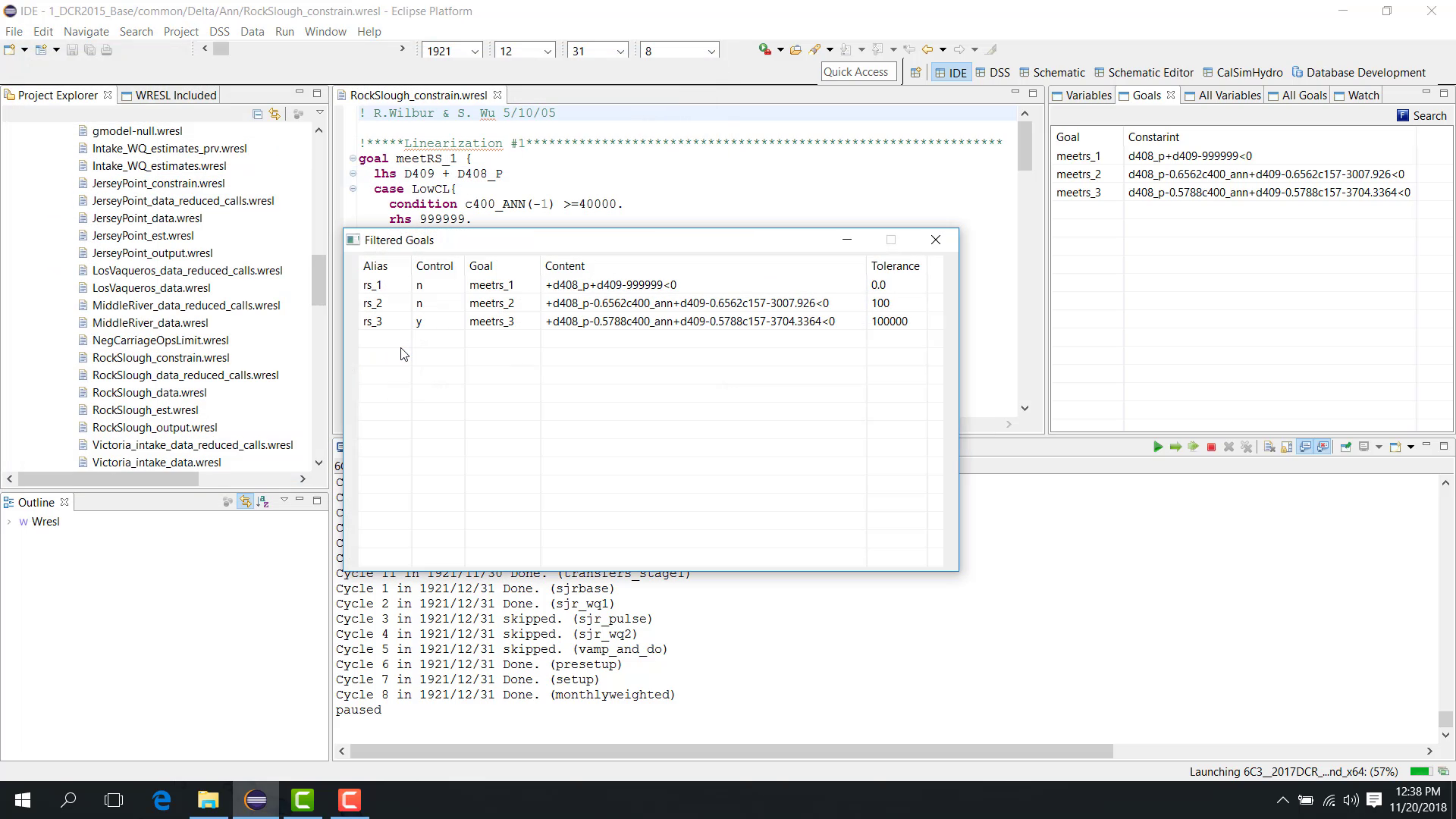Switch to the WRESL Included tab
The image size is (1456, 819).
click(168, 95)
